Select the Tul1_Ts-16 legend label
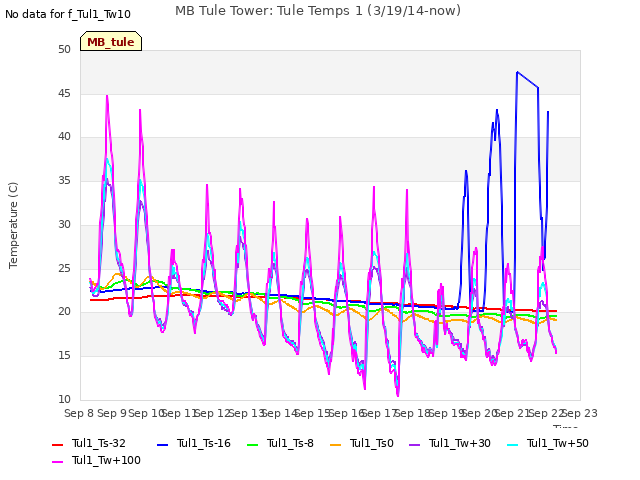Image resolution: width=640 pixels, height=480 pixels. tap(204, 443)
